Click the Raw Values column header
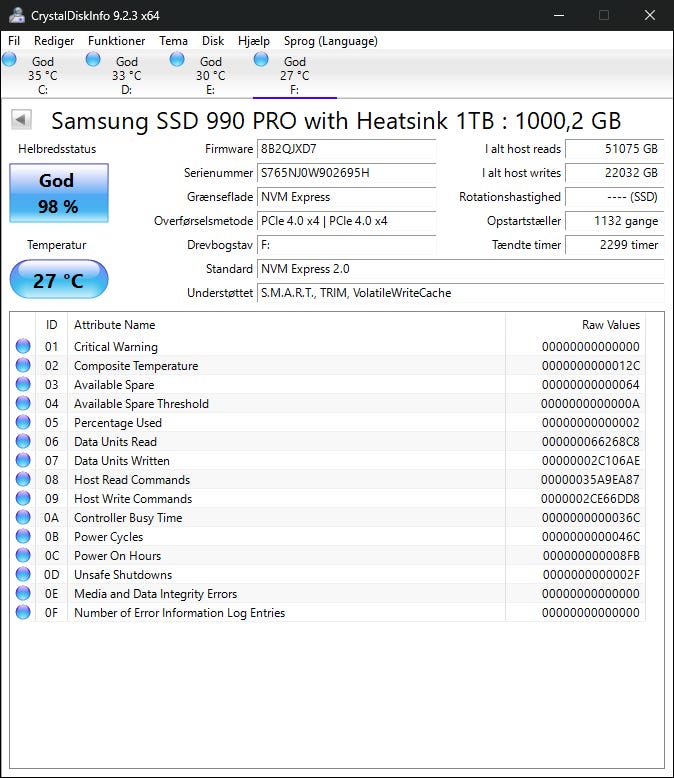674x778 pixels. (610, 325)
